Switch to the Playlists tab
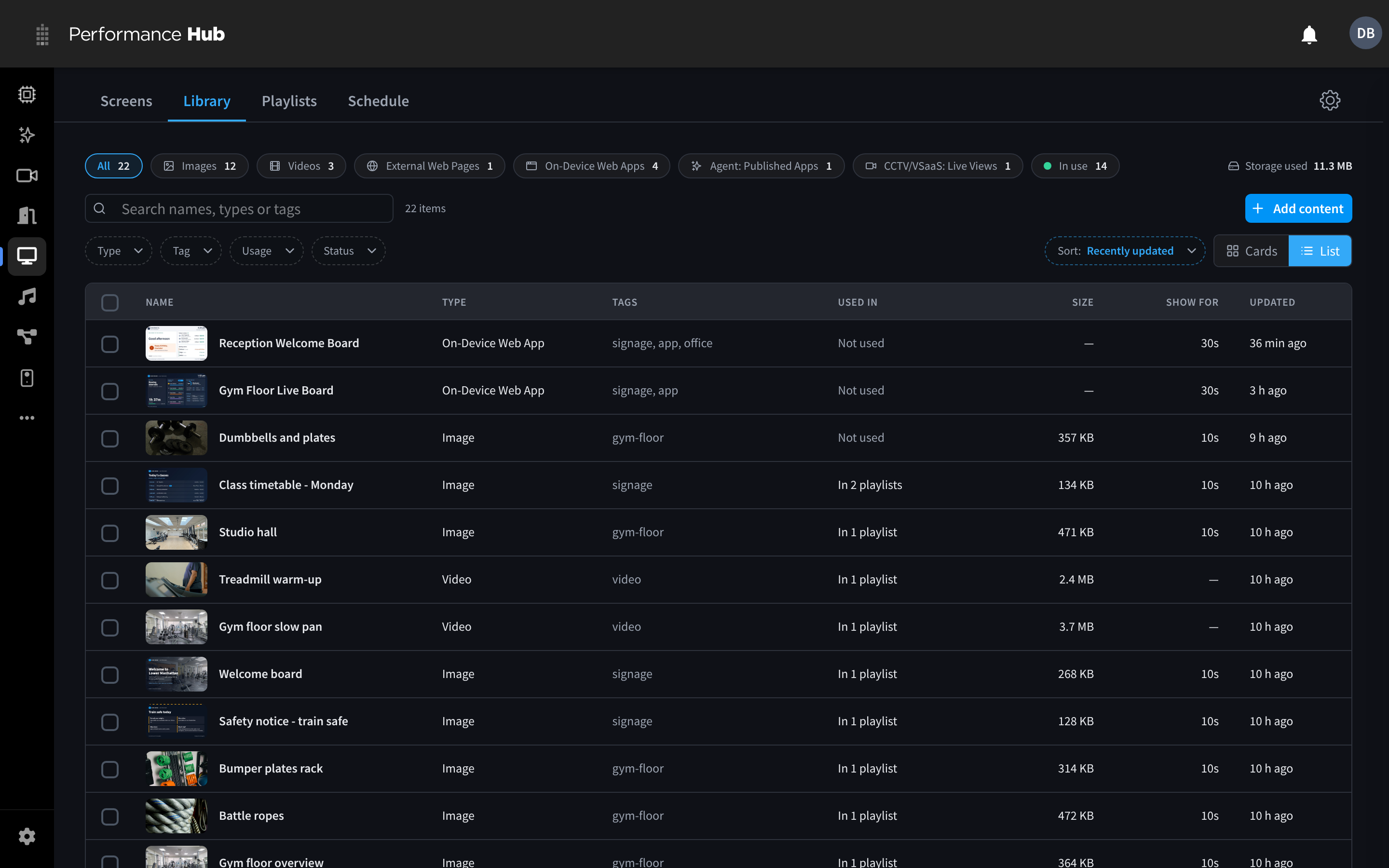This screenshot has width=1389, height=868. coord(289,101)
